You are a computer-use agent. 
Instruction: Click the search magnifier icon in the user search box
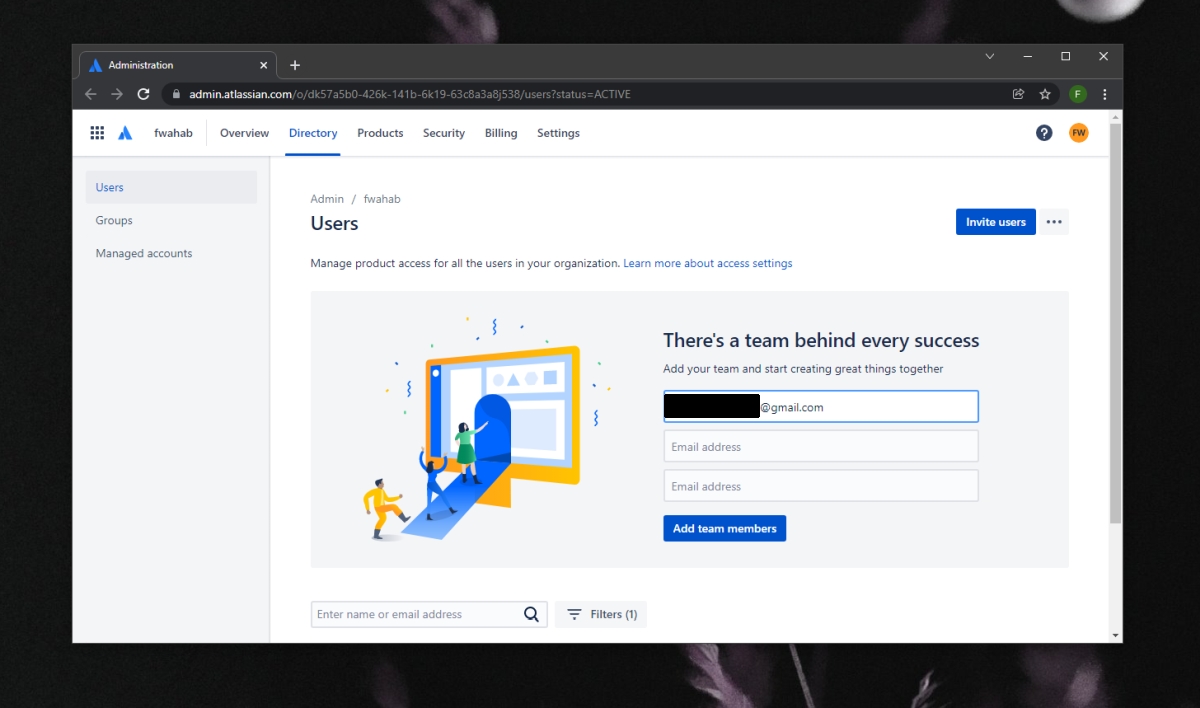(531, 615)
